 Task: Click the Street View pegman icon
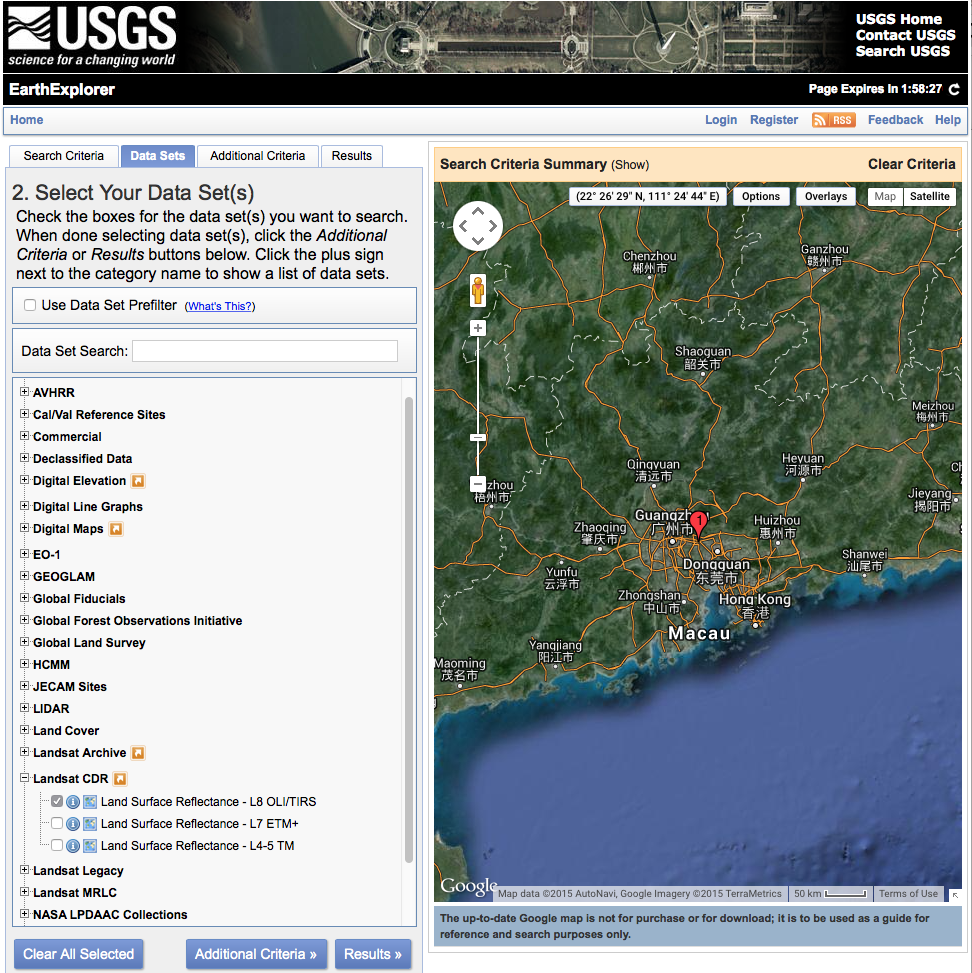click(x=477, y=290)
